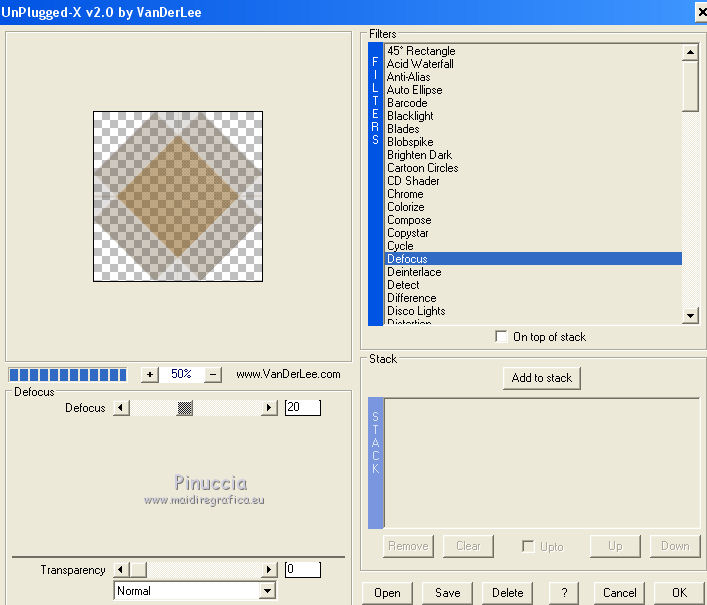Close the UnPlugged-X dialog
The height and width of the screenshot is (605, 707).
[x=702, y=12]
